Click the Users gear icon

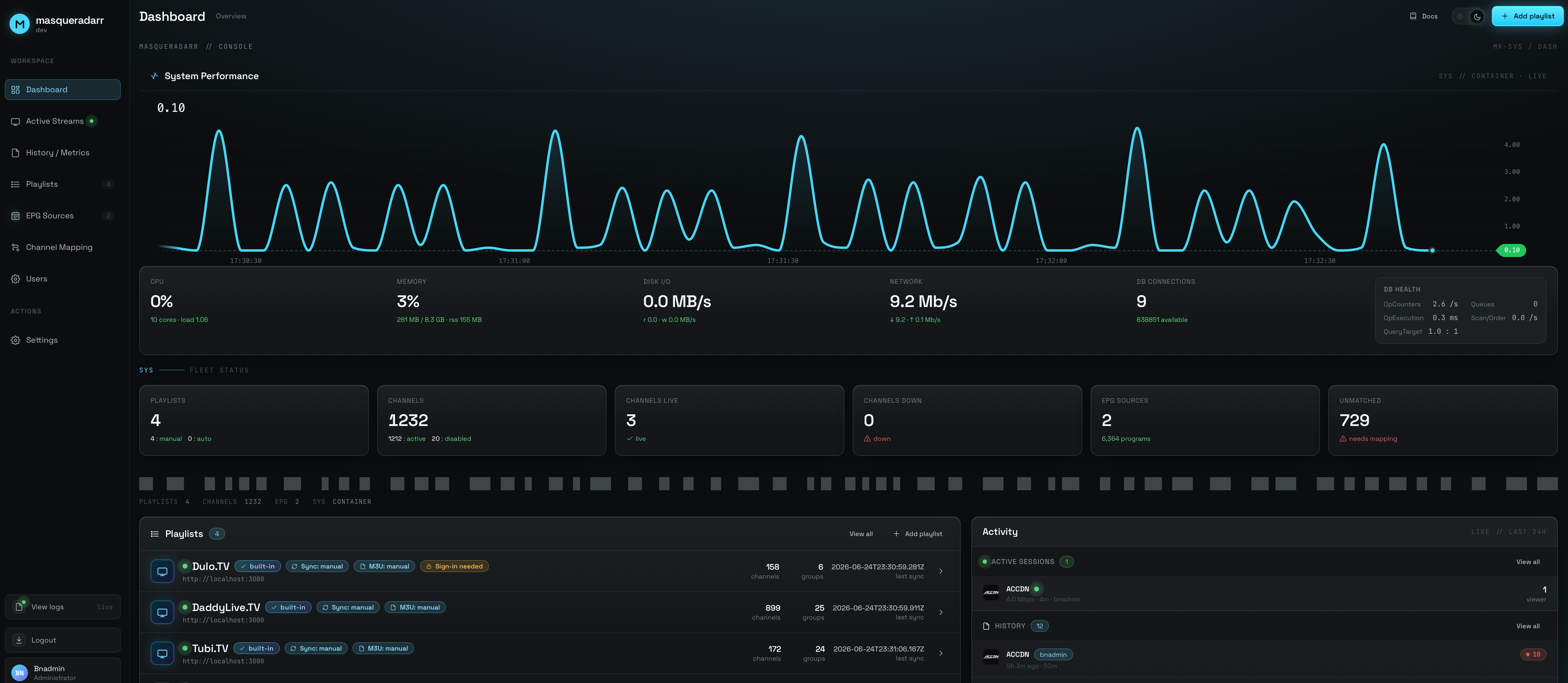pos(15,279)
